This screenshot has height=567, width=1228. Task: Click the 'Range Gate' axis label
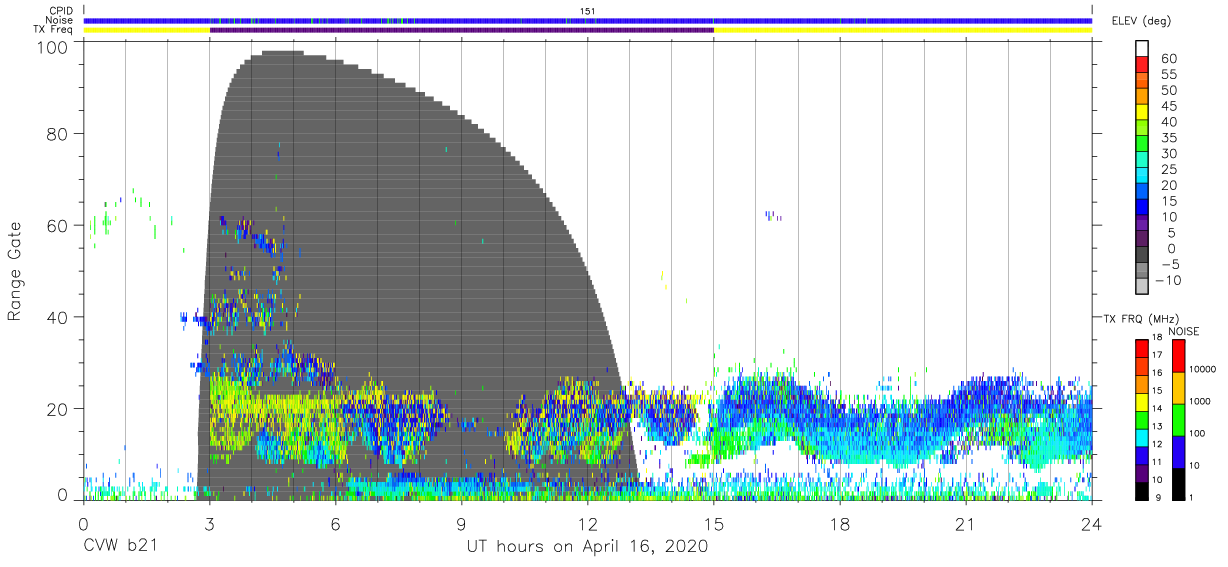point(15,272)
